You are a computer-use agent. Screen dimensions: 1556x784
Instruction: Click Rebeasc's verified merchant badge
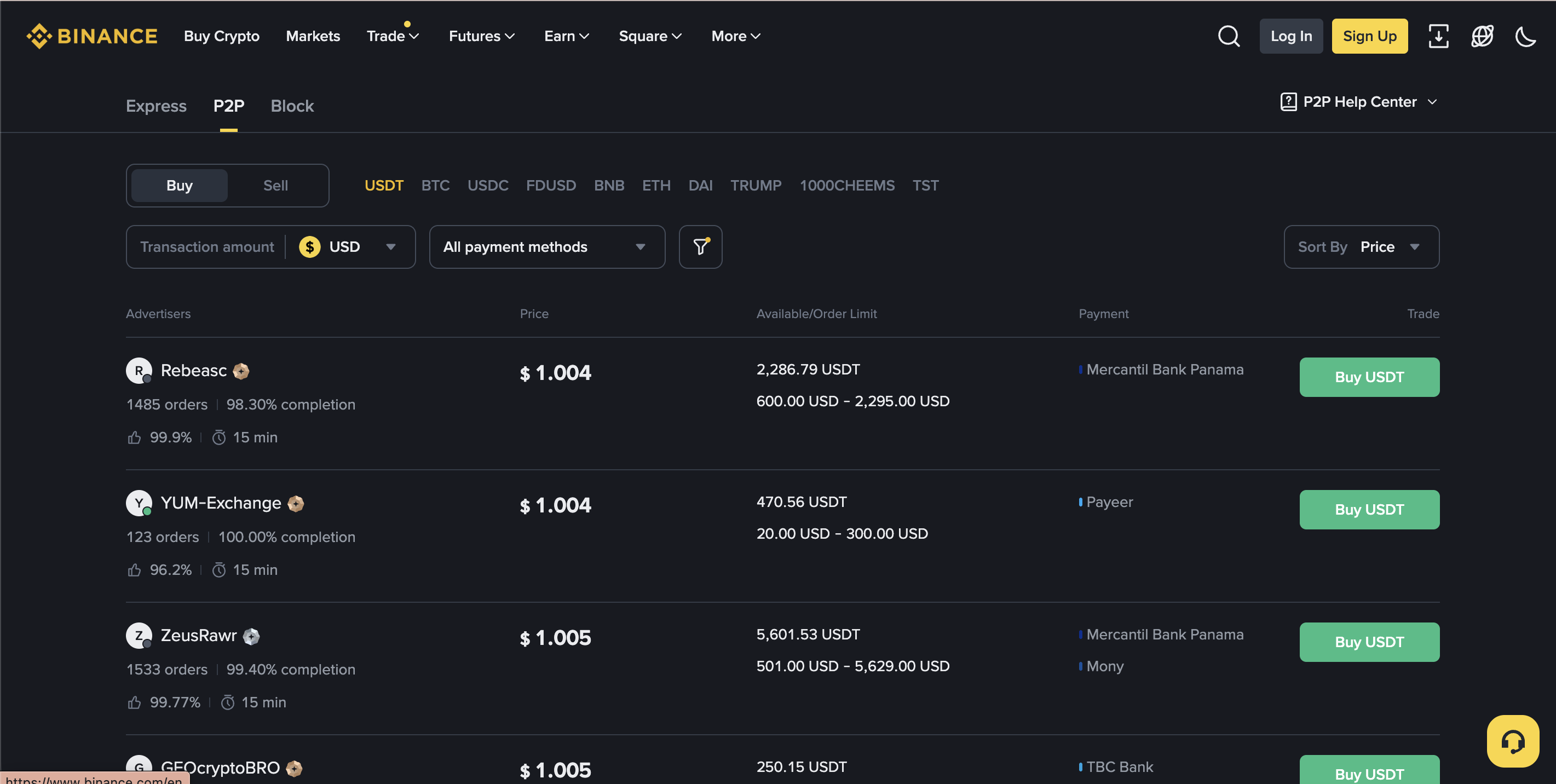(x=241, y=371)
